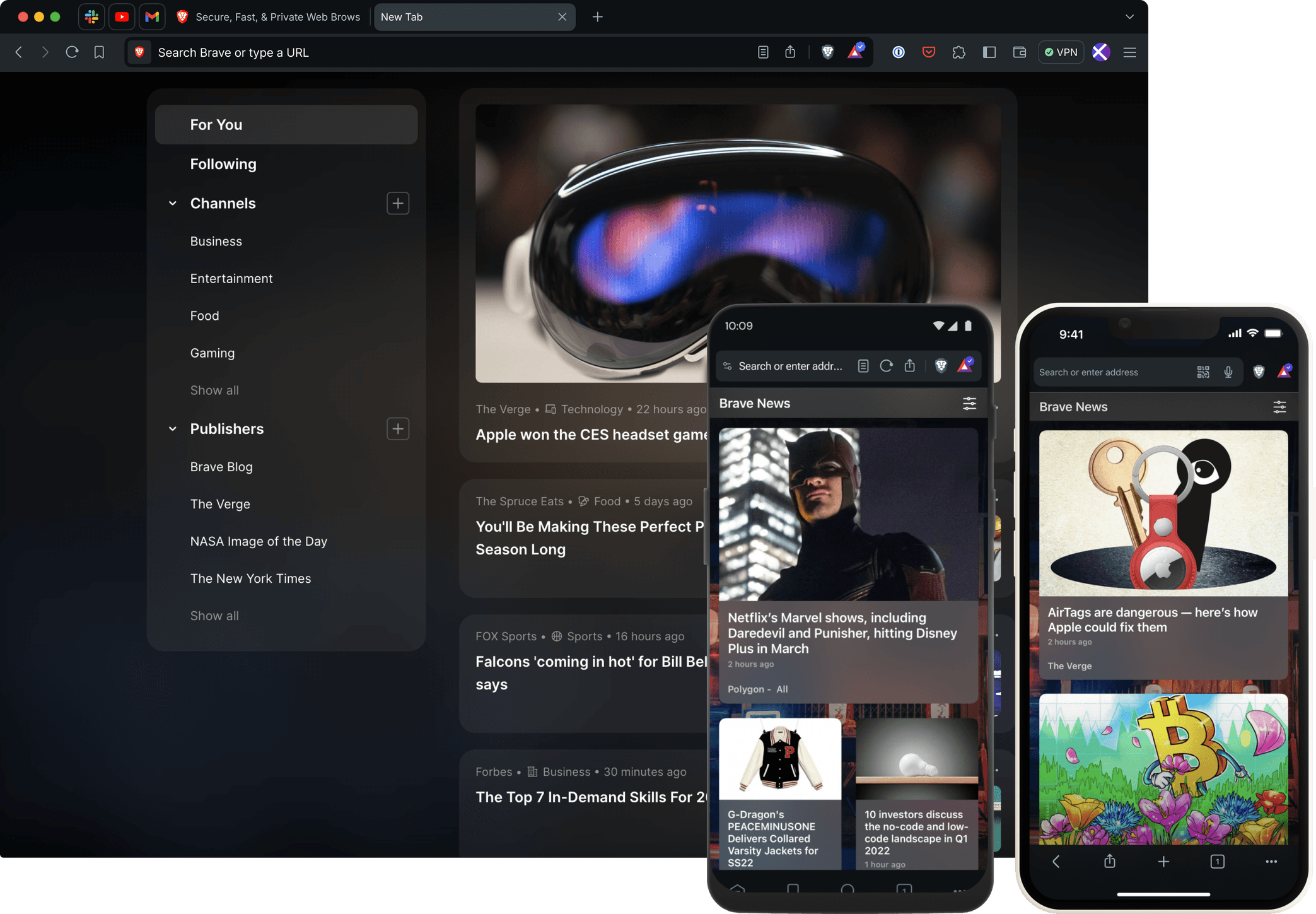
Task: Click the share icon in desktop address bar
Action: pos(790,52)
